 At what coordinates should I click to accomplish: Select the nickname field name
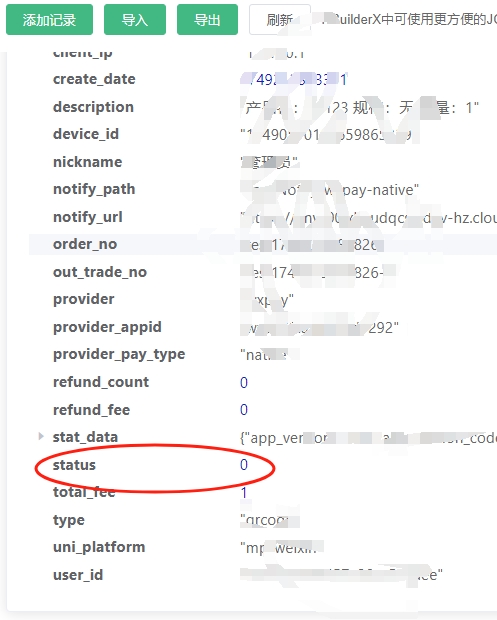87,162
